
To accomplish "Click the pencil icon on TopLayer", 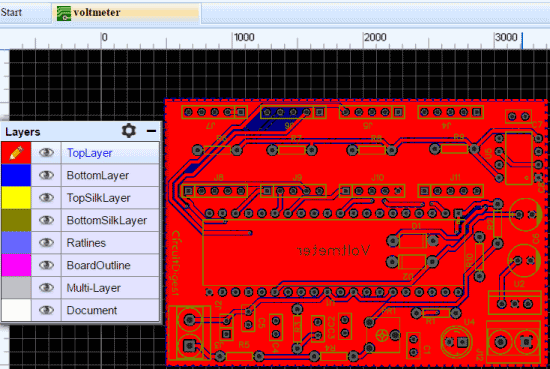I will [x=16, y=153].
